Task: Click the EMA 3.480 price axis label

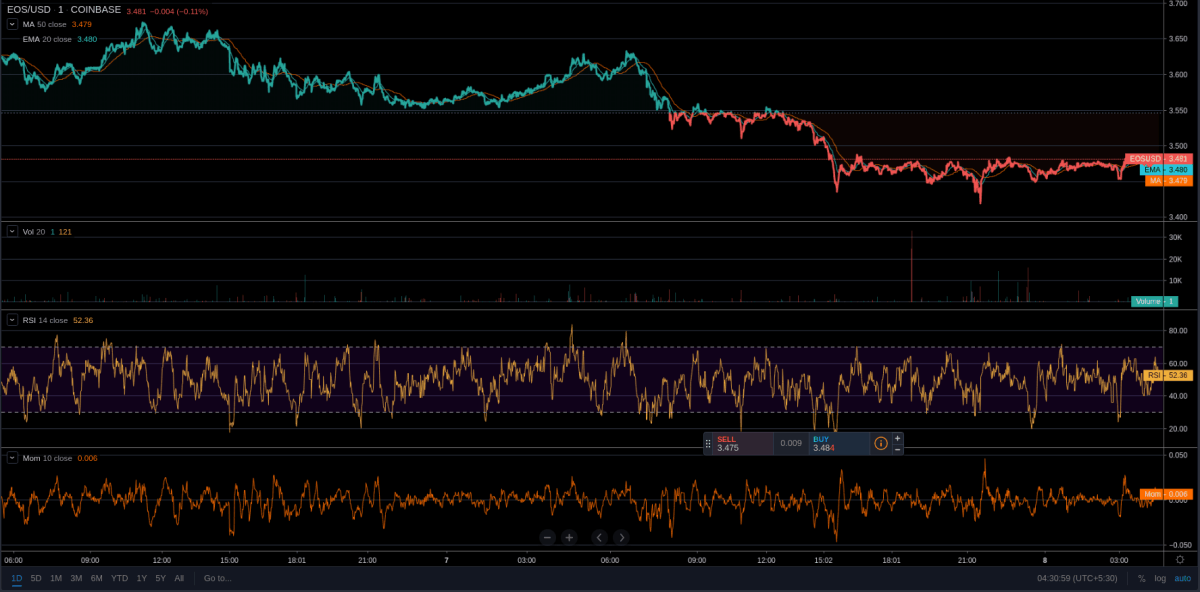Action: [1166, 170]
